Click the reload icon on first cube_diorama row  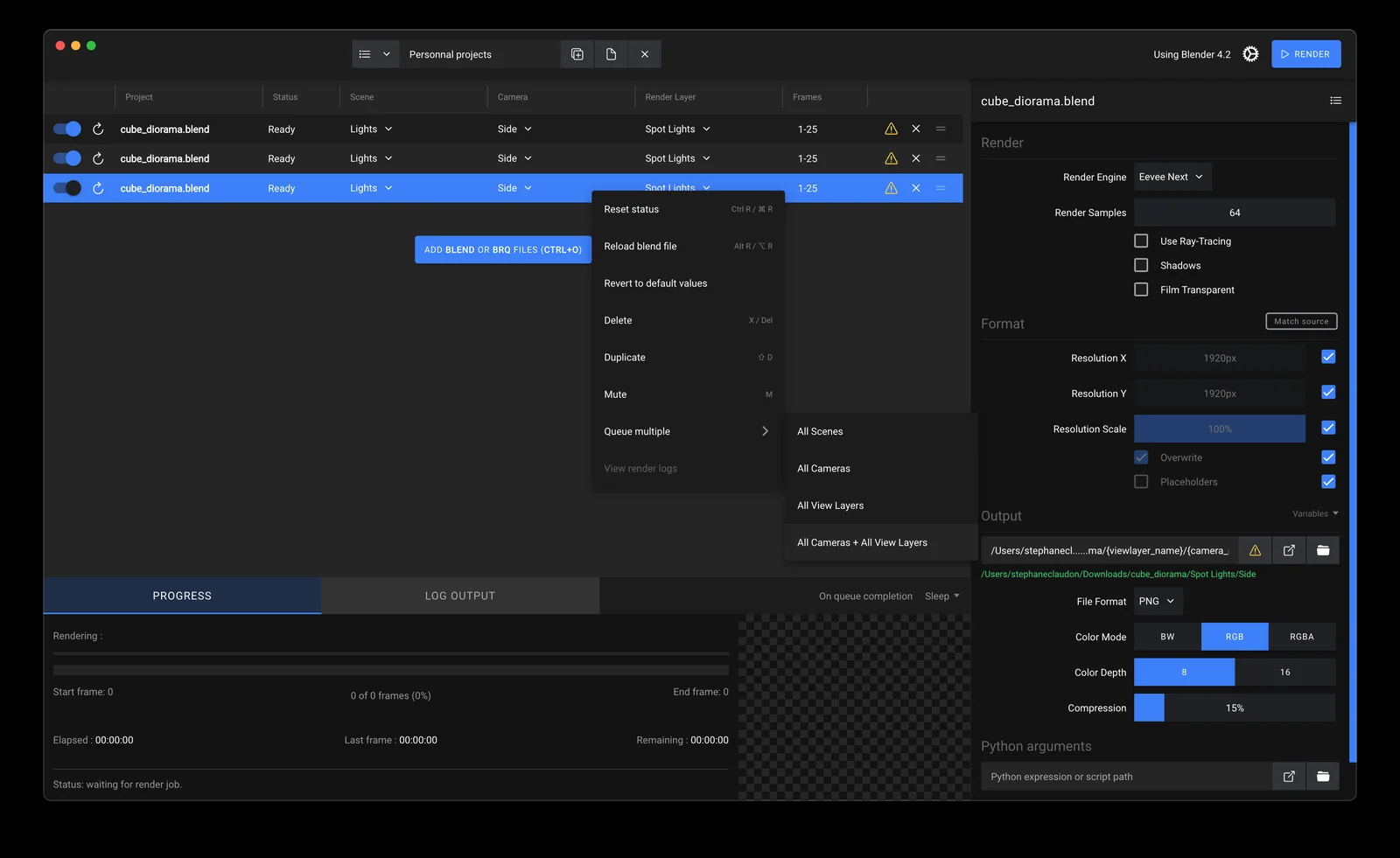coord(97,129)
